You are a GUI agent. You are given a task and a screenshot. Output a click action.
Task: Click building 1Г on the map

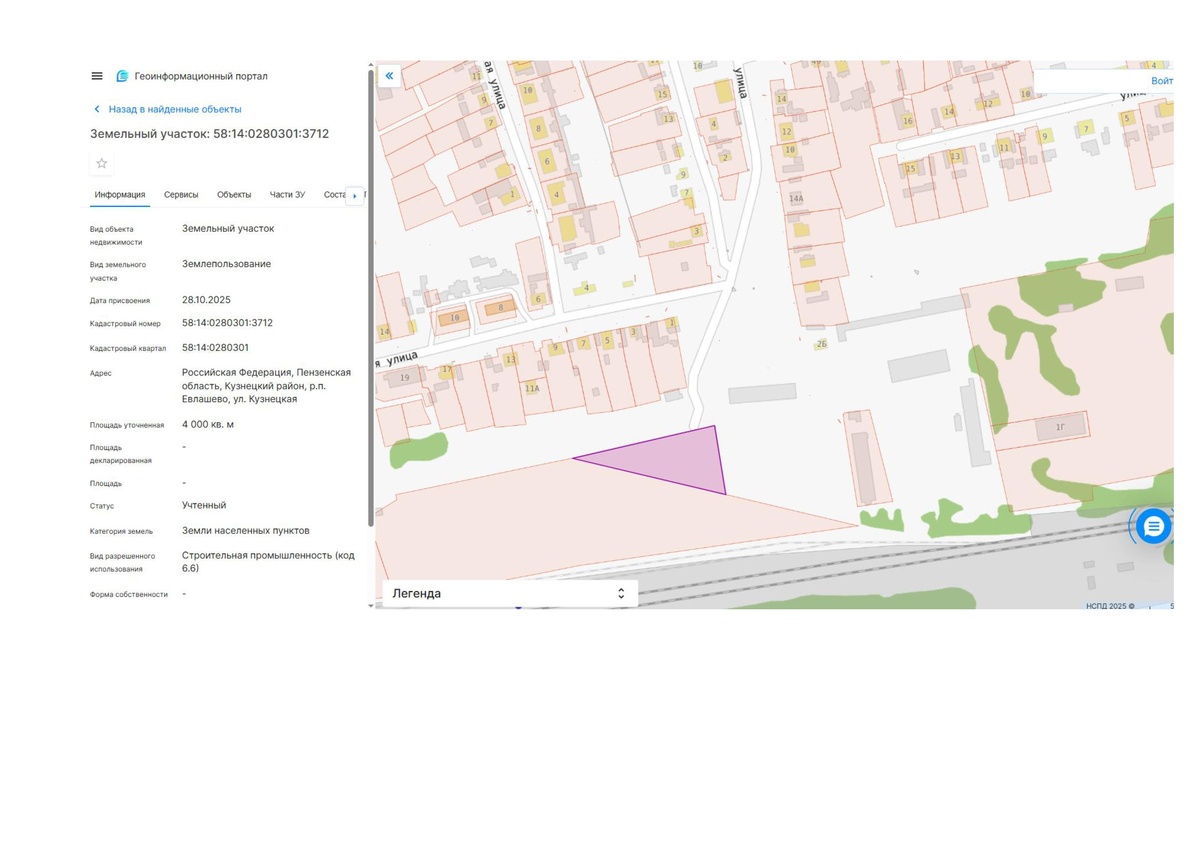pos(1060,427)
